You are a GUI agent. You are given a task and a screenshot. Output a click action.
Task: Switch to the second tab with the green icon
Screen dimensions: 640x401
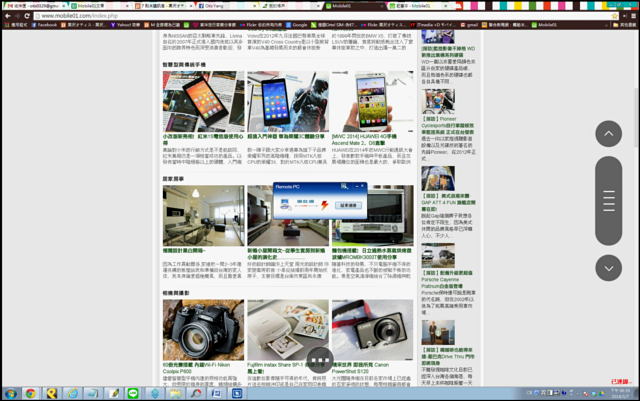coord(99,6)
